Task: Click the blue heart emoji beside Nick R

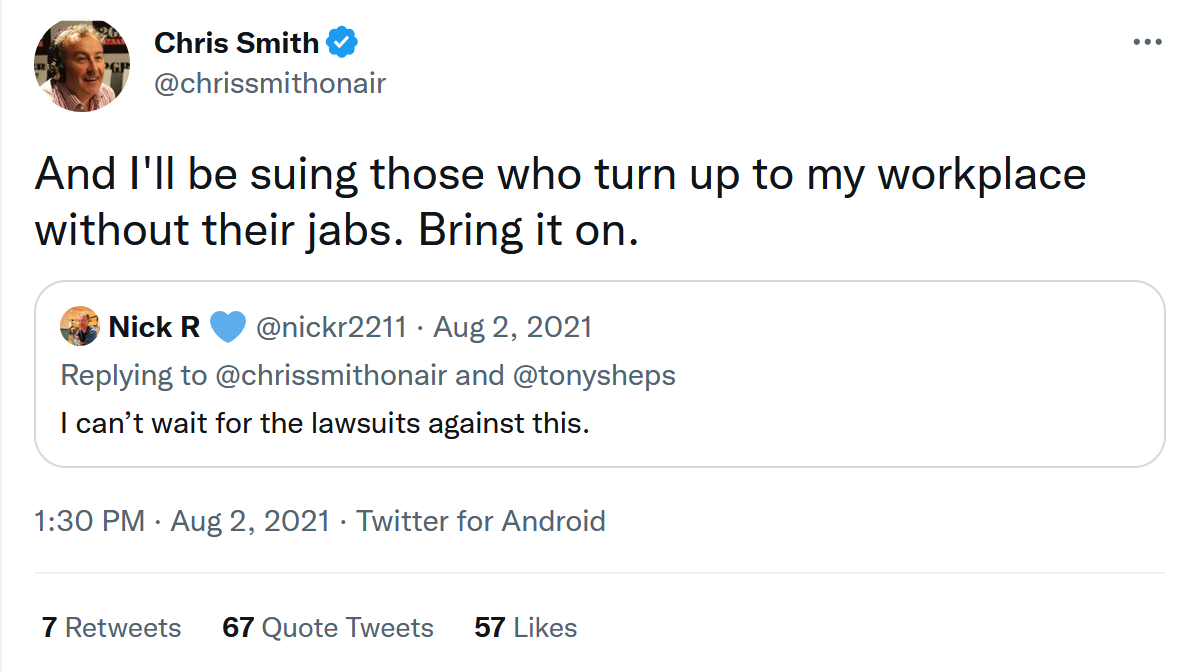Action: [229, 326]
